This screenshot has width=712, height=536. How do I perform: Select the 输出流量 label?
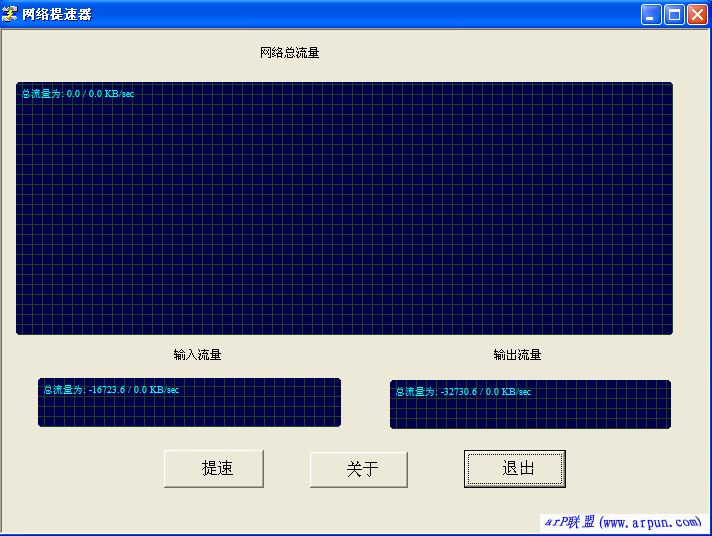(517, 355)
